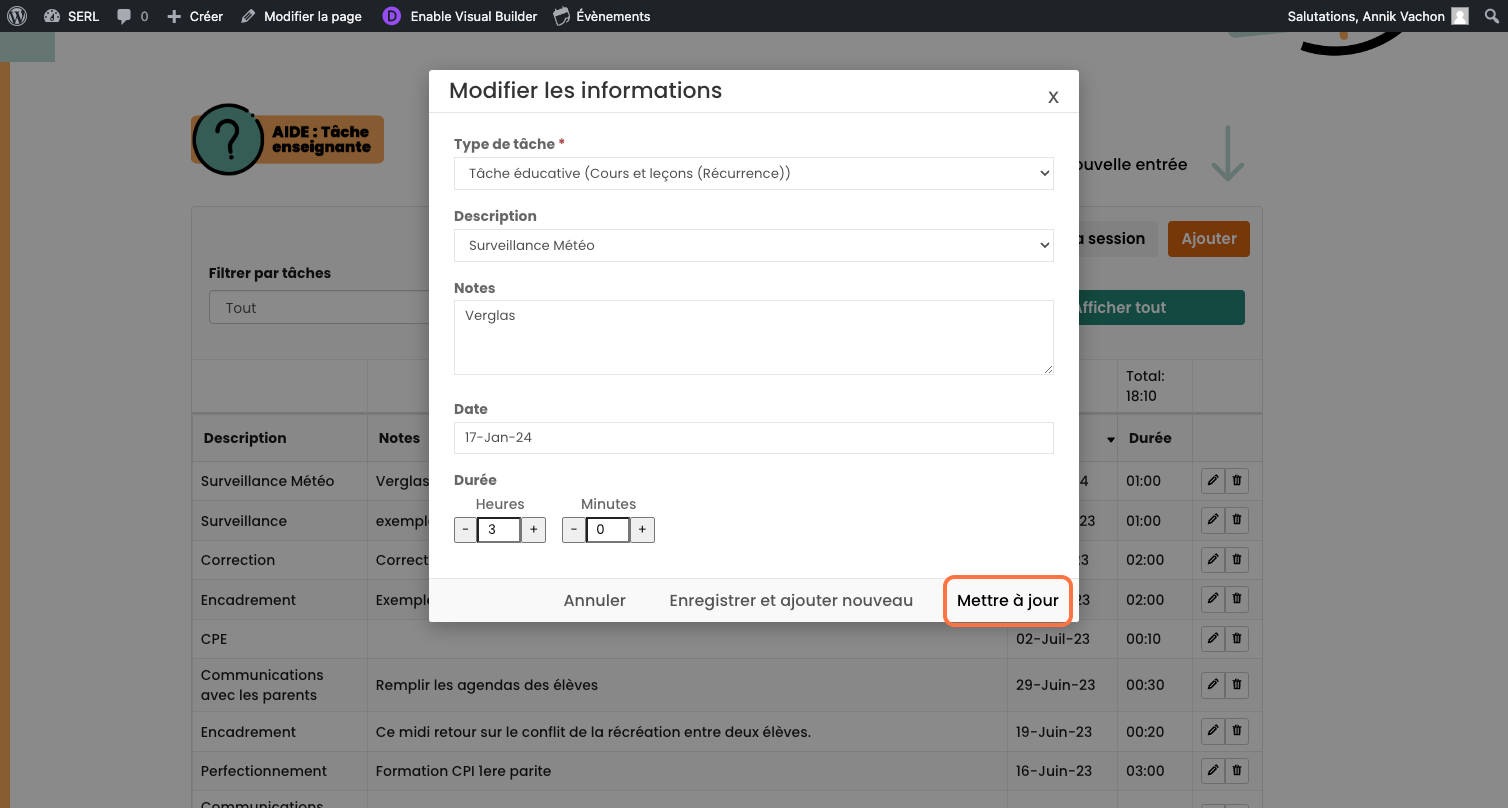Open the comments bubble icon

(x=124, y=16)
